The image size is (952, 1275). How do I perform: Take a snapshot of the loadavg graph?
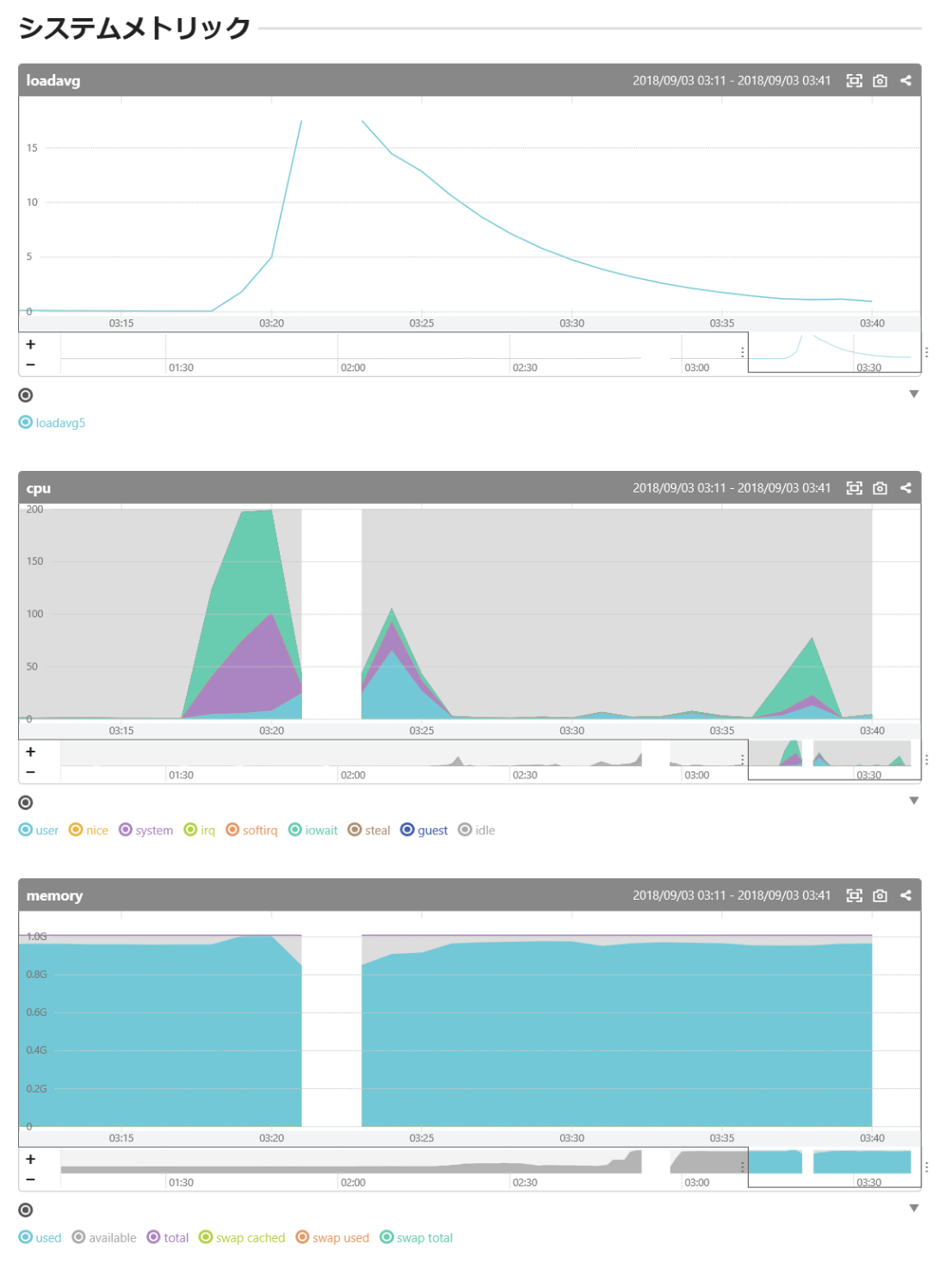click(x=880, y=80)
